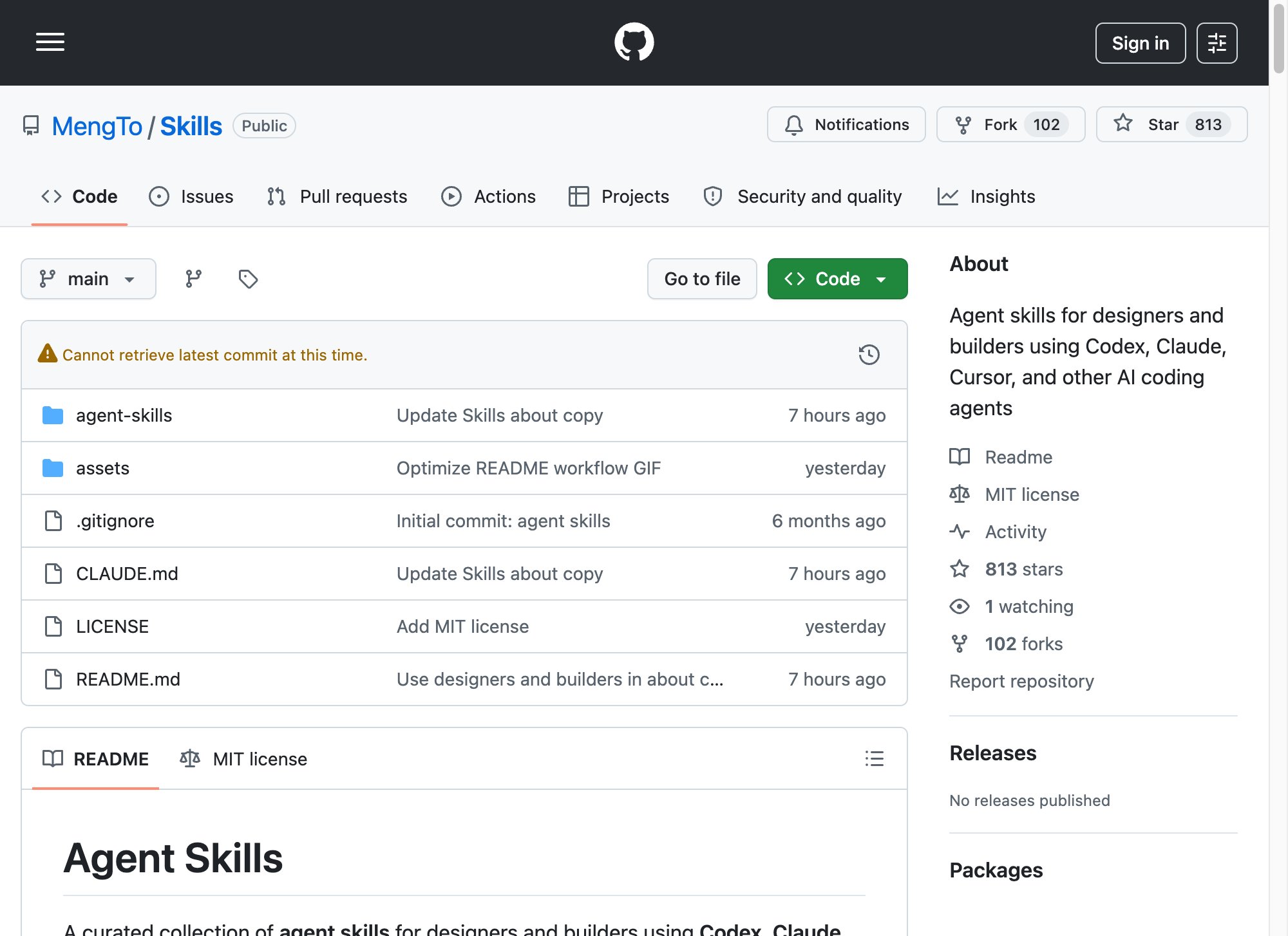Open the agent-skills folder
This screenshot has width=1288, height=936.
pyautogui.click(x=124, y=415)
